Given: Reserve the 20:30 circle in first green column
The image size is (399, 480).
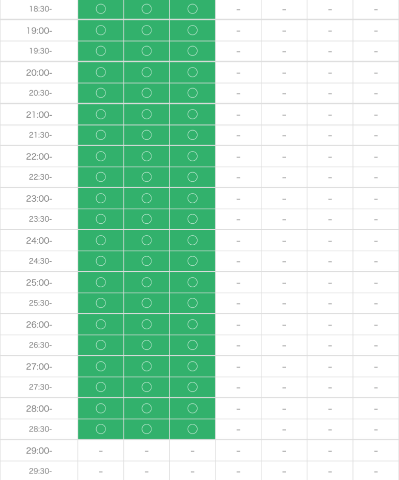Looking at the screenshot, I should [101, 93].
